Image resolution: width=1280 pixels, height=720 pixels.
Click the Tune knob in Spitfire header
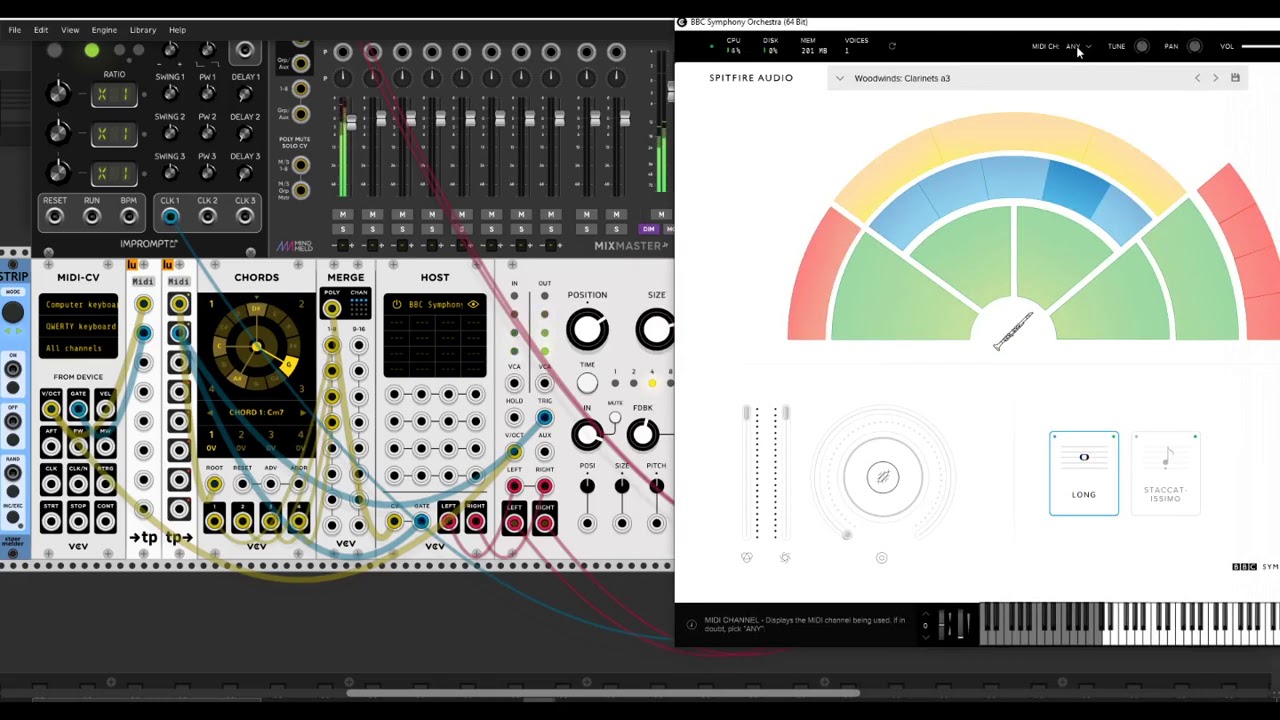pos(1142,46)
